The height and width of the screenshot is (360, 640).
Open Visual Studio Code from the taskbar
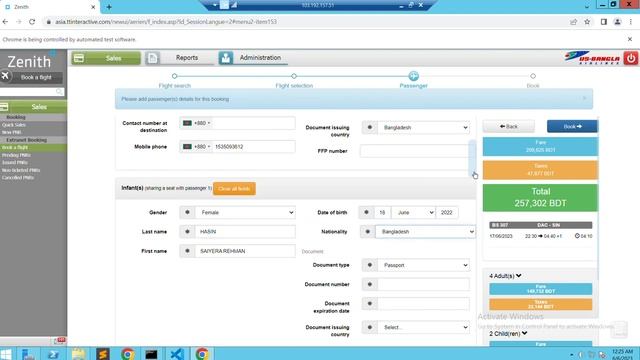point(177,354)
